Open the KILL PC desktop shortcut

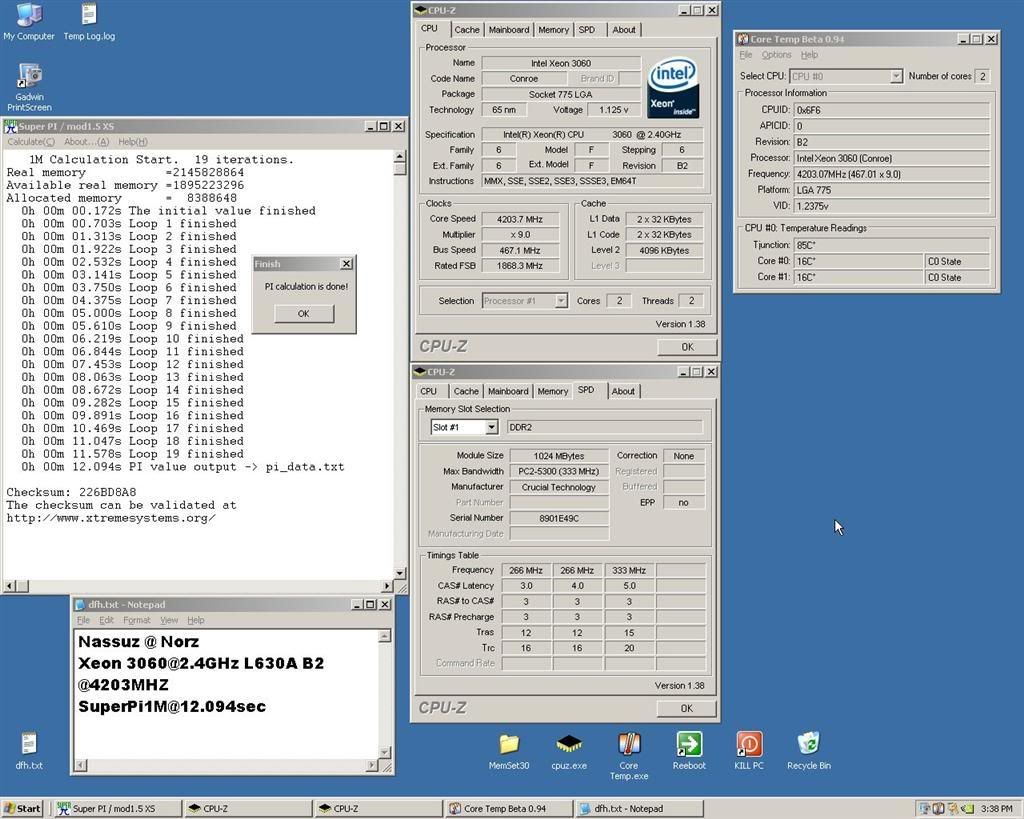(748, 745)
